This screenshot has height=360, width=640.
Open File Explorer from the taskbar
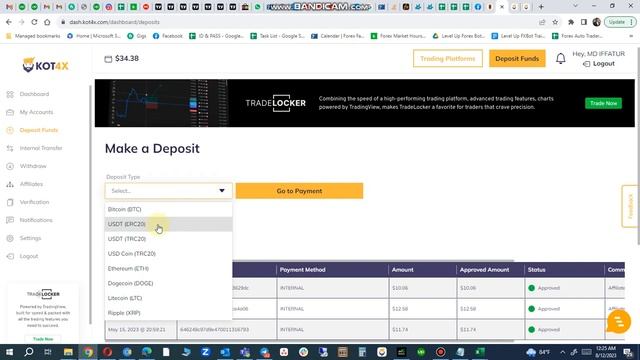coord(68,352)
